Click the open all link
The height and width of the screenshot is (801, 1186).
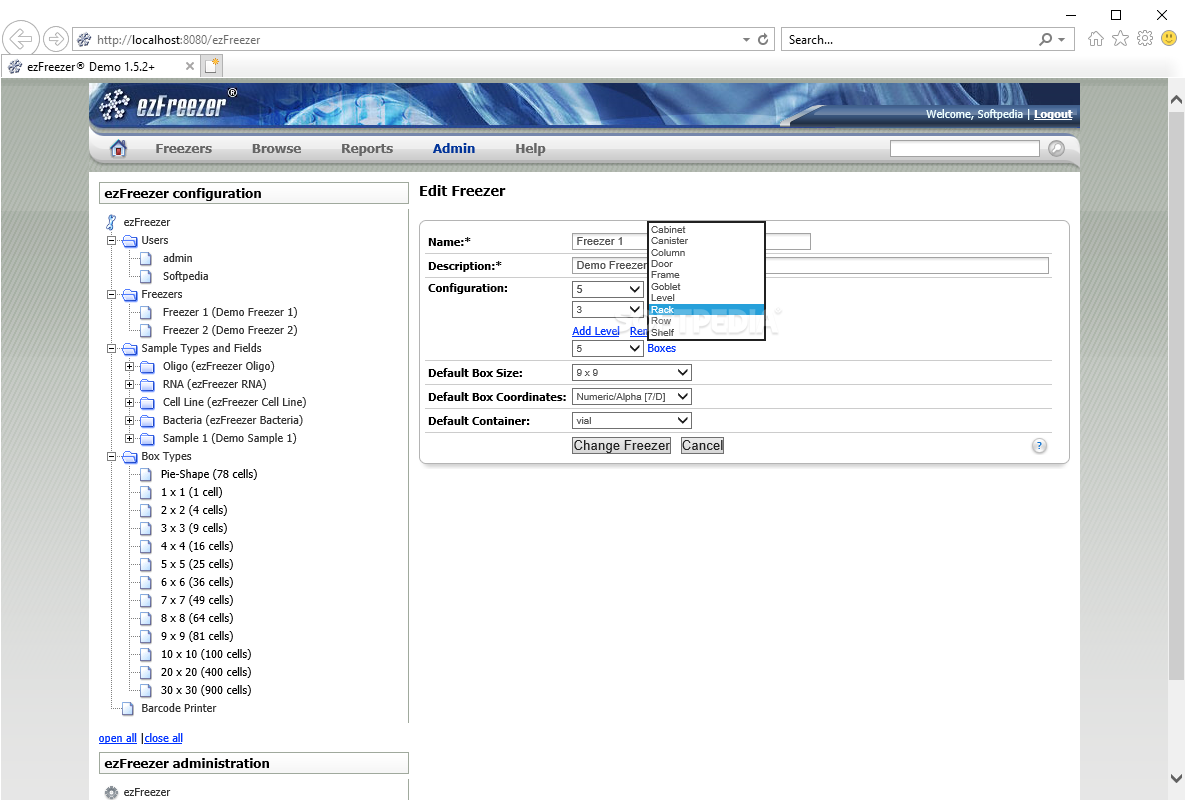[x=117, y=738]
